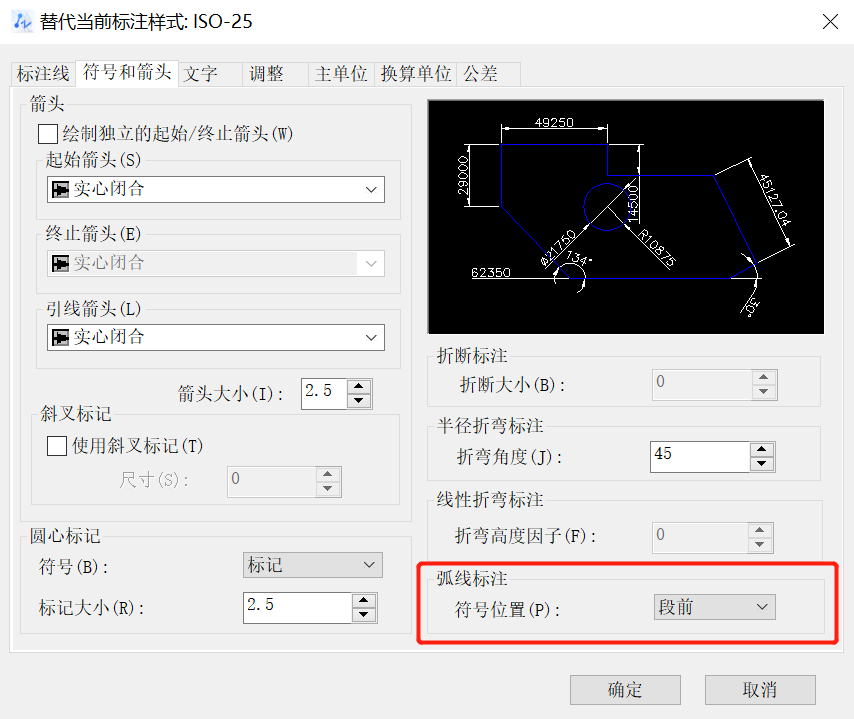Click the 折弯高度因子 input field
The height and width of the screenshot is (719, 854).
(700, 538)
